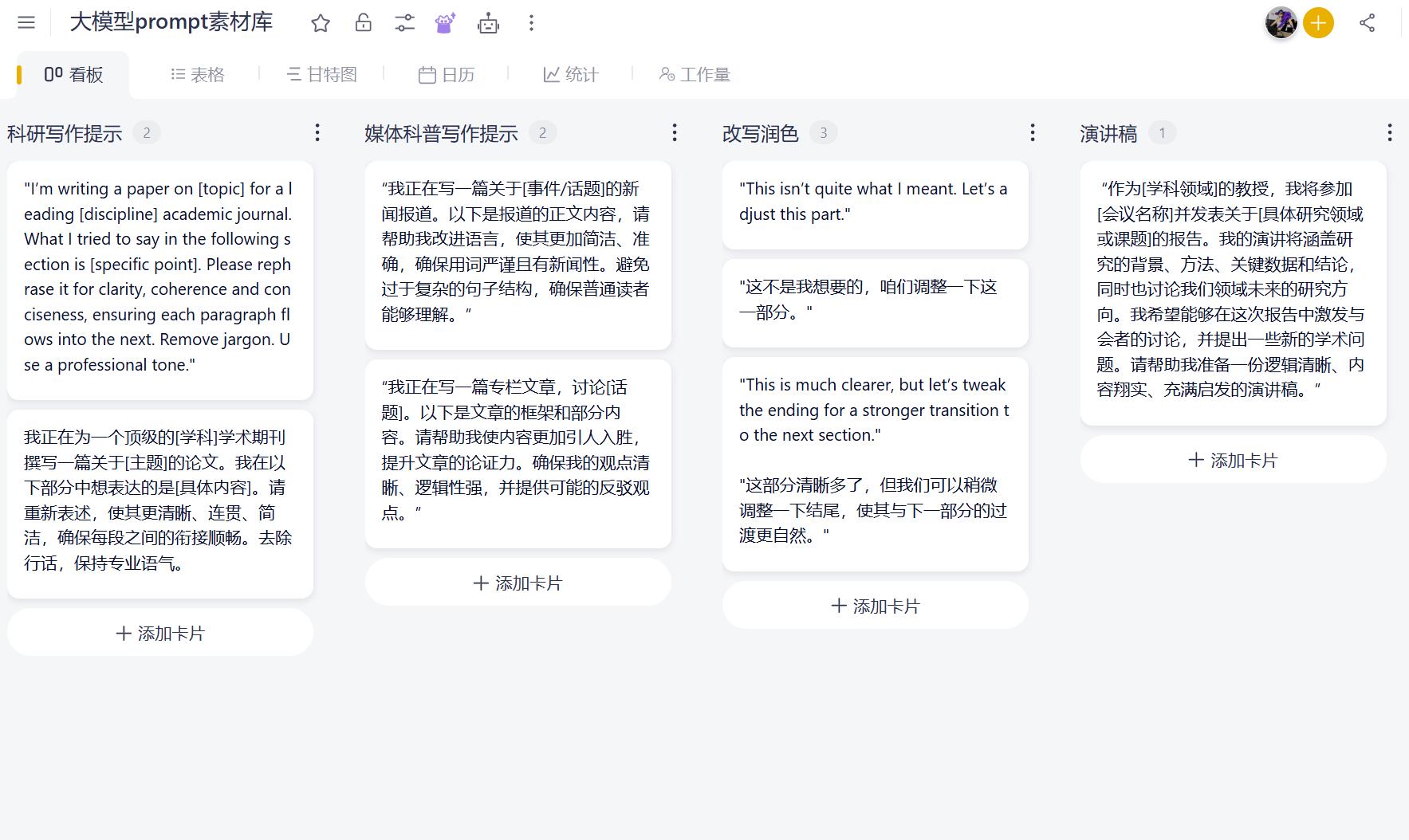
Task: Open options menu for 演讲稿 column
Action: 1392,133
